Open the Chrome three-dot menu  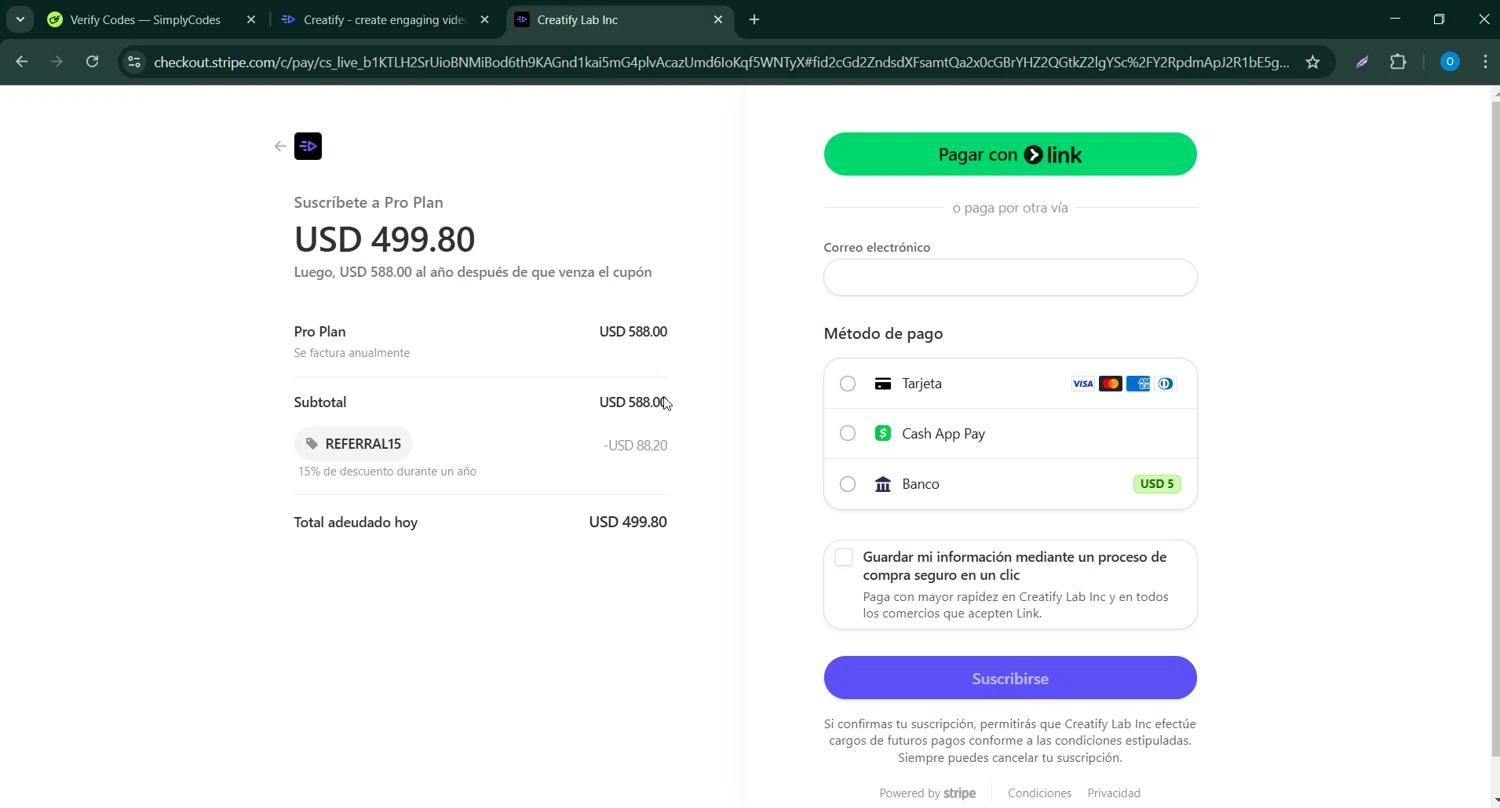[x=1485, y=62]
